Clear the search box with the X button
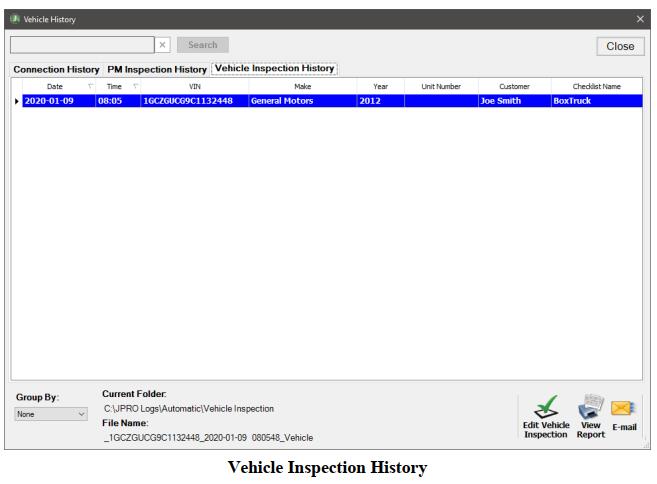This screenshot has width=657, height=484. pos(163,45)
